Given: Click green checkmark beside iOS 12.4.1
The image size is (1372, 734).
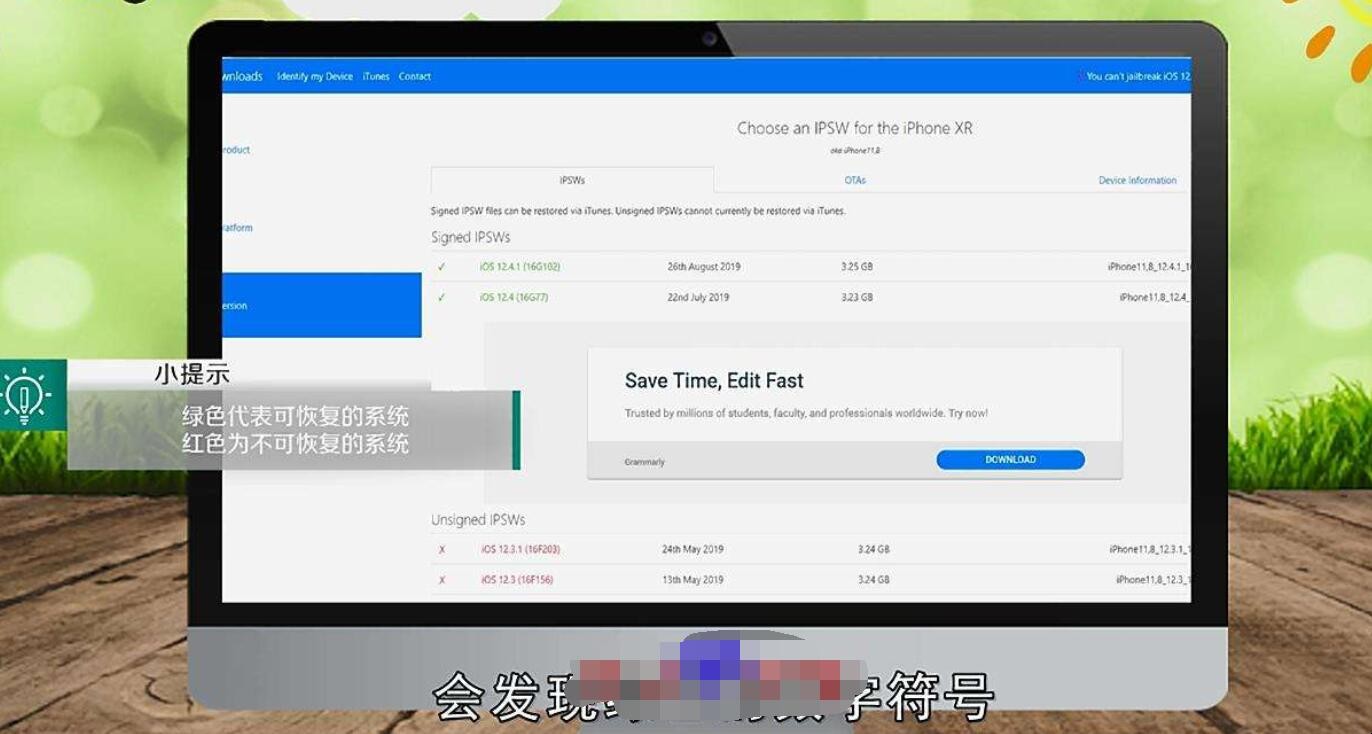Looking at the screenshot, I should click(x=442, y=267).
